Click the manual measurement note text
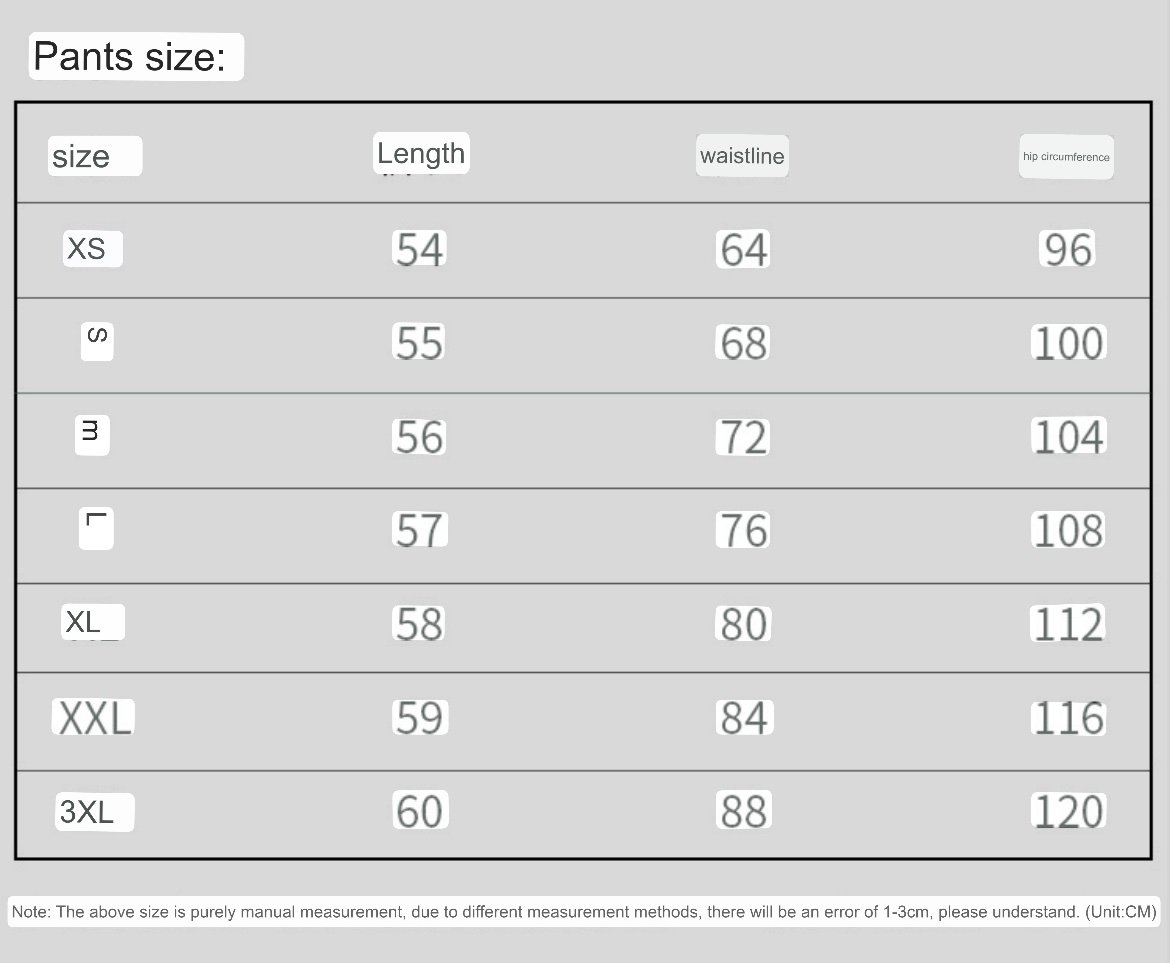 (584, 912)
